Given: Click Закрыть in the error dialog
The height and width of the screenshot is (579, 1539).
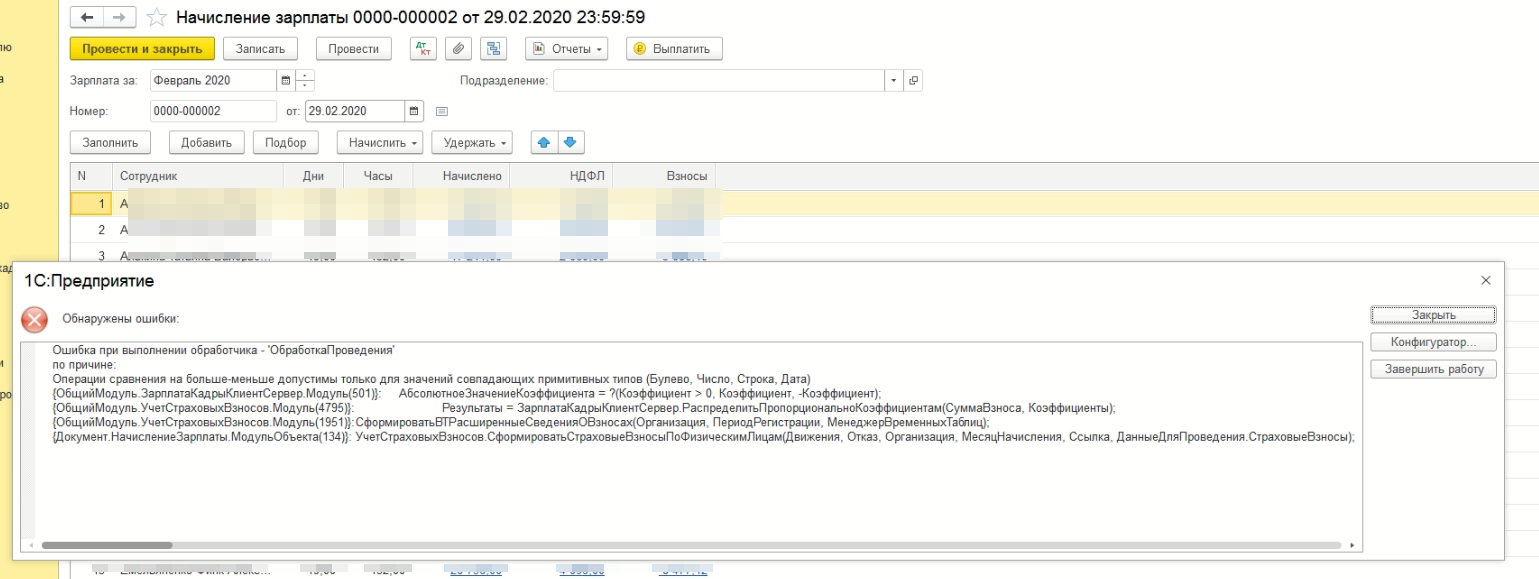Looking at the screenshot, I should (1433, 315).
